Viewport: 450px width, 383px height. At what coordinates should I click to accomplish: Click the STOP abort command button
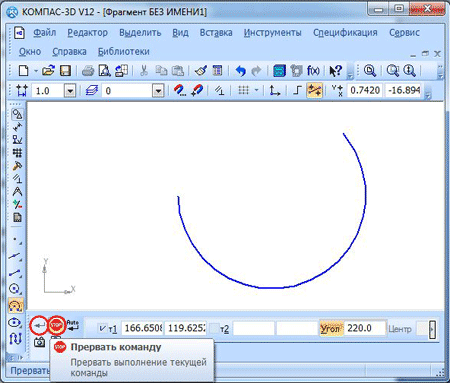click(x=57, y=325)
